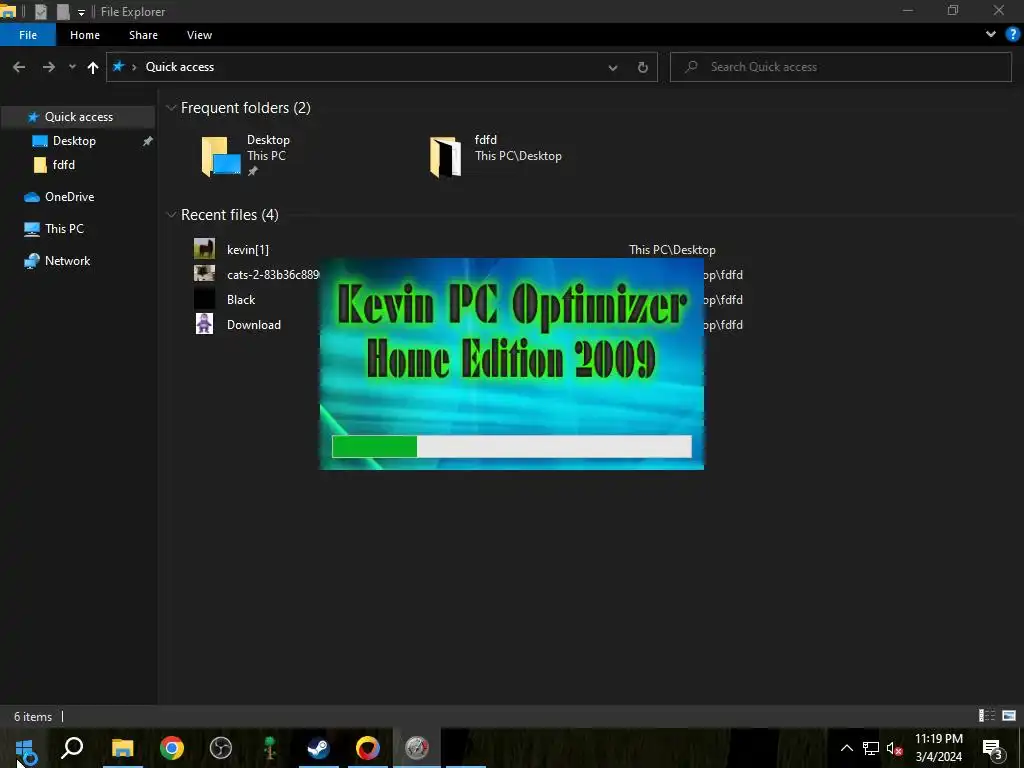Open Customize Quick Access Toolbar dropdown
The height and width of the screenshot is (768, 1024).
click(x=81, y=12)
